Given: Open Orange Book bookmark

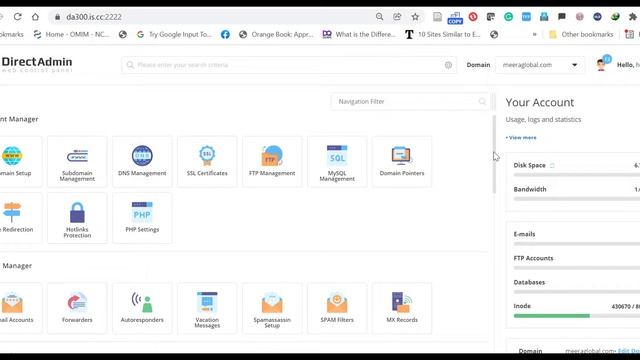Looking at the screenshot, I should (x=276, y=35).
